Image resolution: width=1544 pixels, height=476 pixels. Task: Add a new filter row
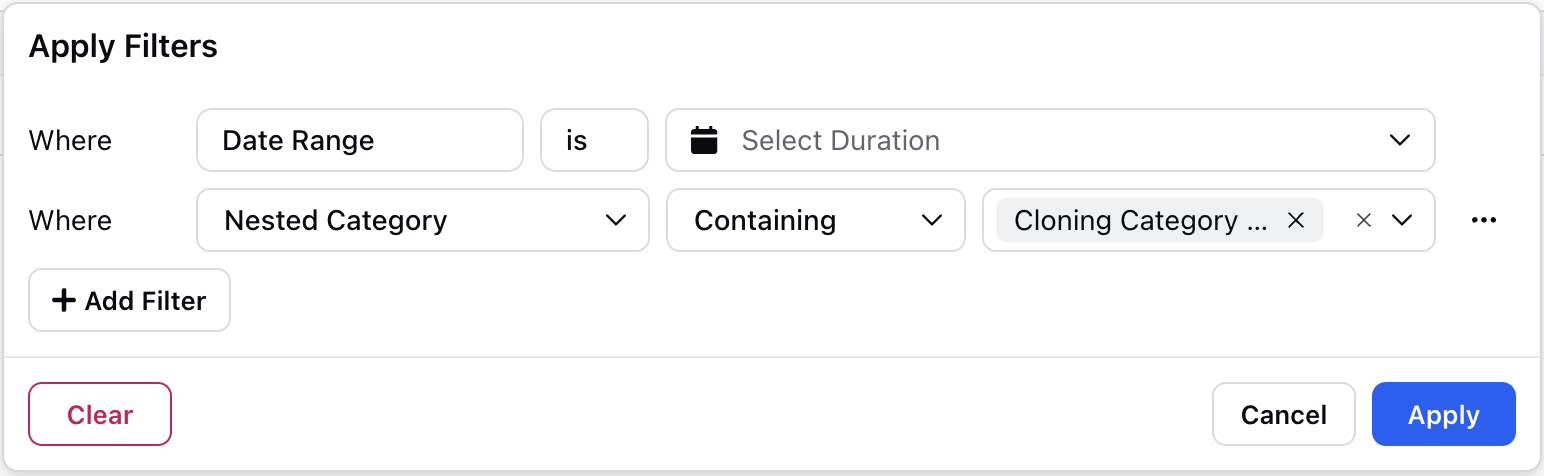pyautogui.click(x=130, y=300)
